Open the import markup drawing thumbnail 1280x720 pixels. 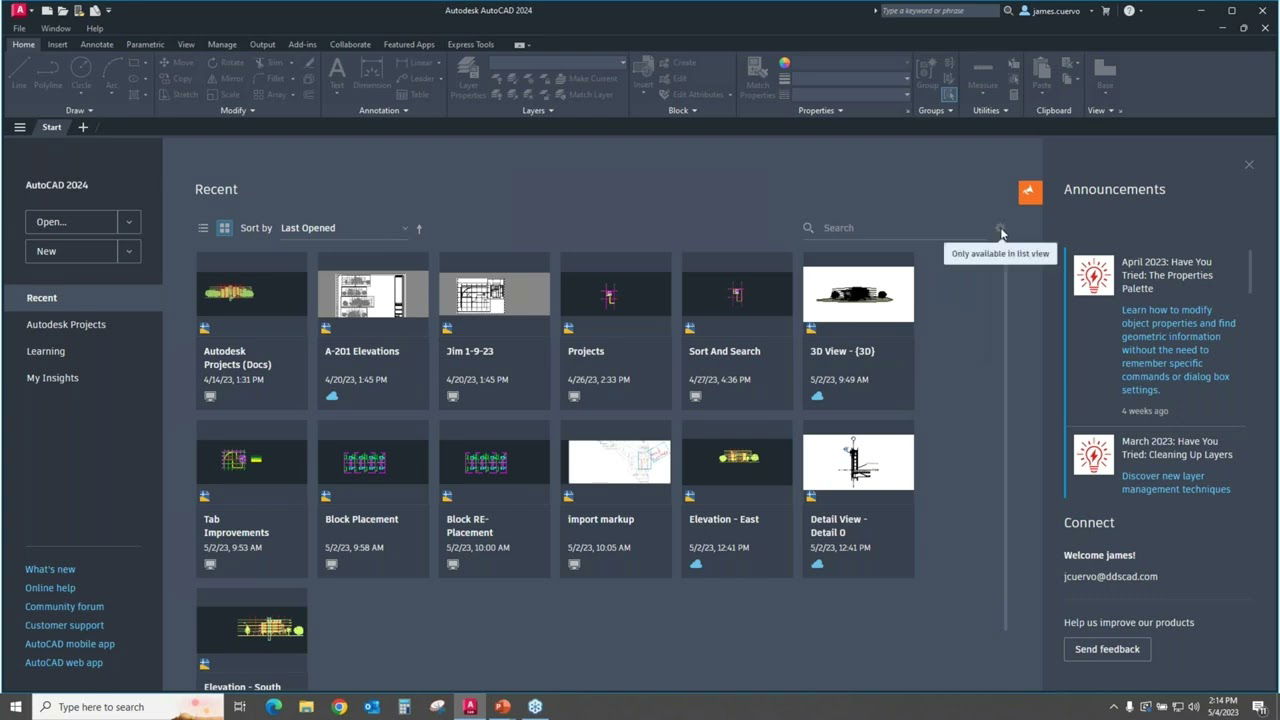tap(616, 462)
